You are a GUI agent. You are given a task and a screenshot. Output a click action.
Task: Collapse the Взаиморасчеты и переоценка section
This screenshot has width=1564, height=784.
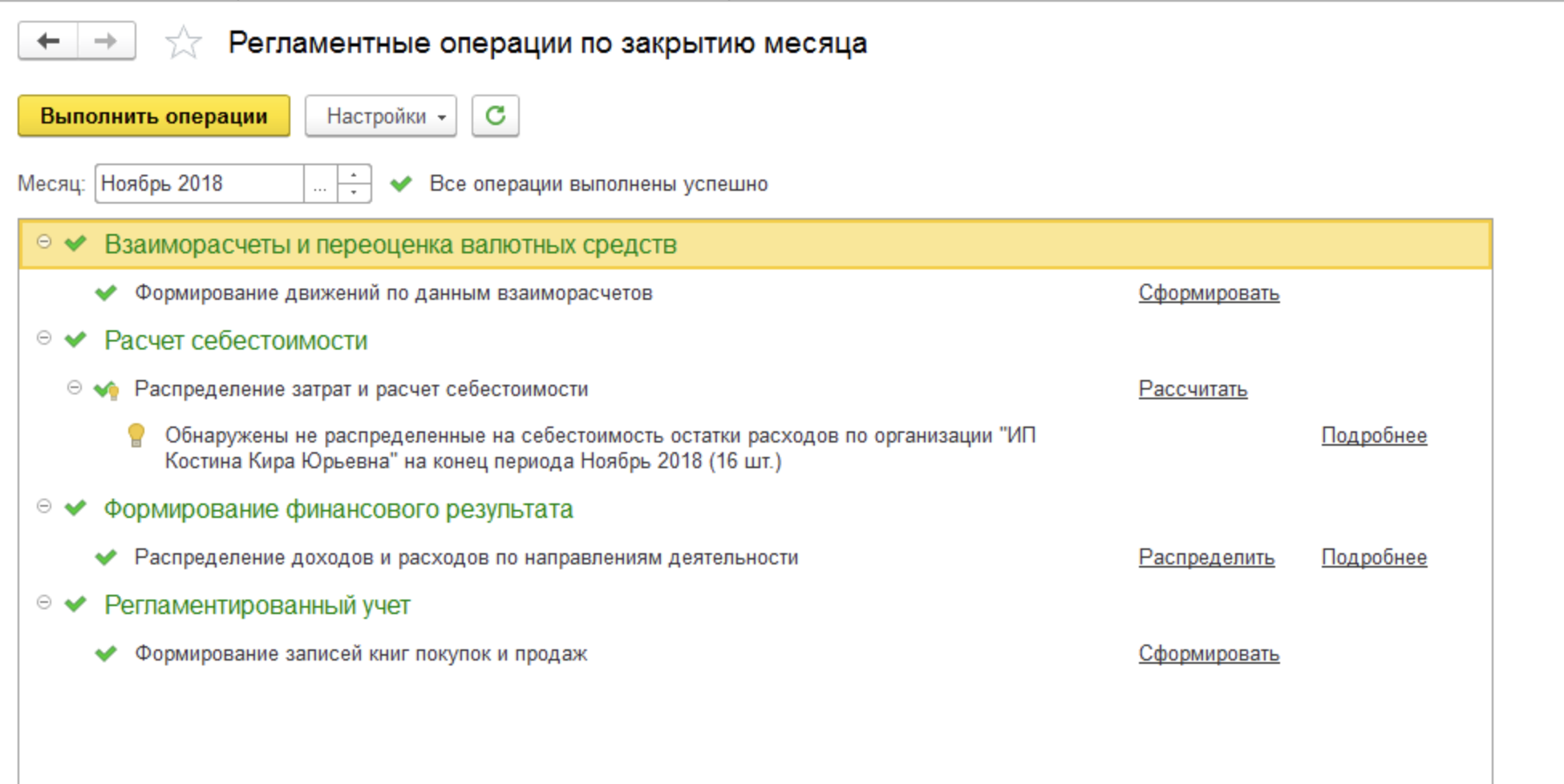[44, 242]
